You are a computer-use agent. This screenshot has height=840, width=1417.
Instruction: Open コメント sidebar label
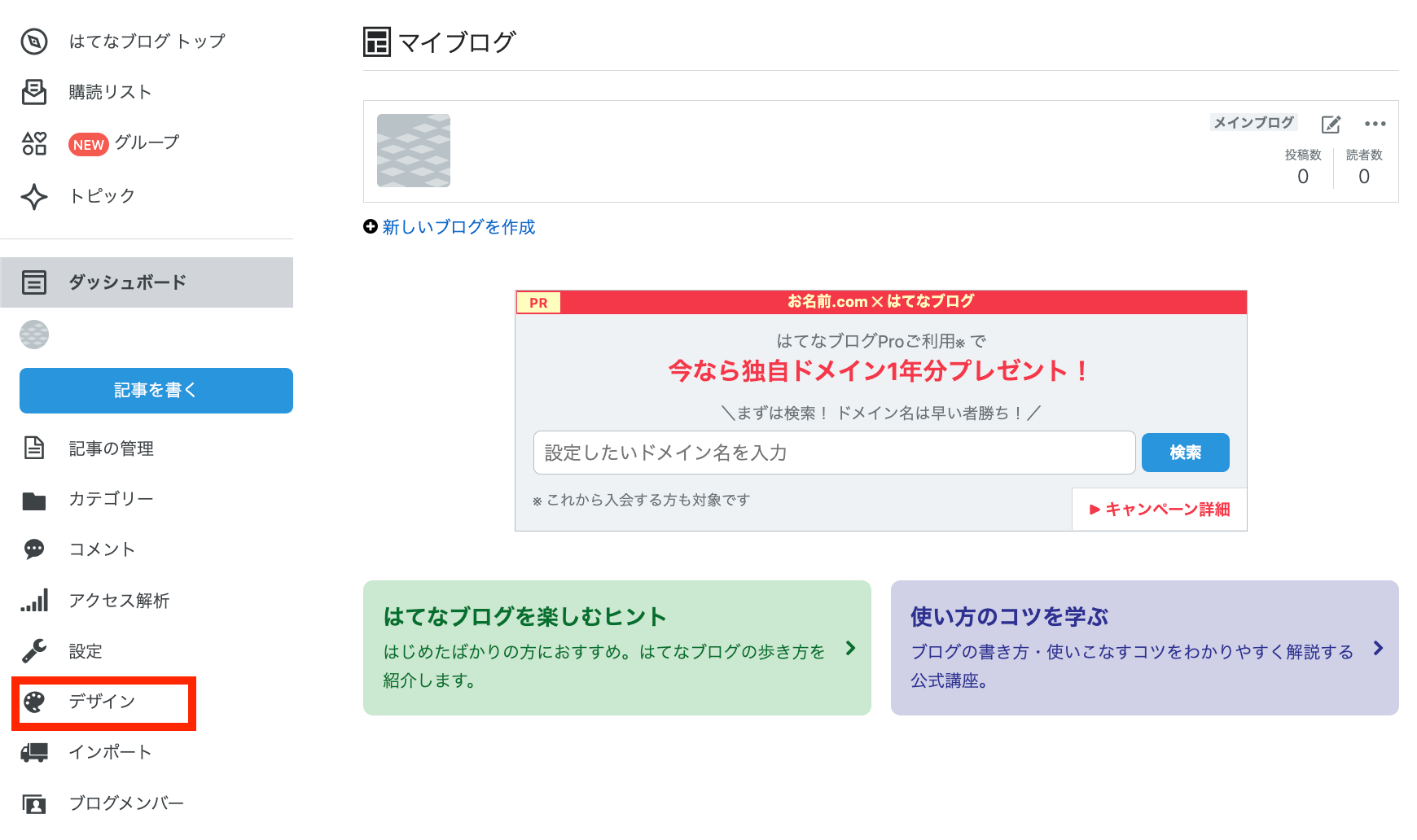click(x=103, y=549)
